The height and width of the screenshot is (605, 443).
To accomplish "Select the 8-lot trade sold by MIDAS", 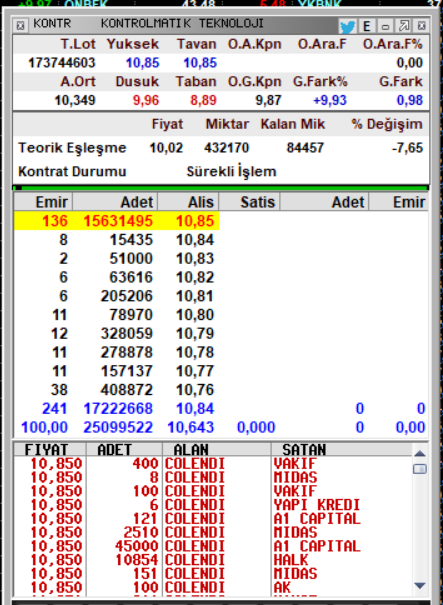I will pos(213,477).
